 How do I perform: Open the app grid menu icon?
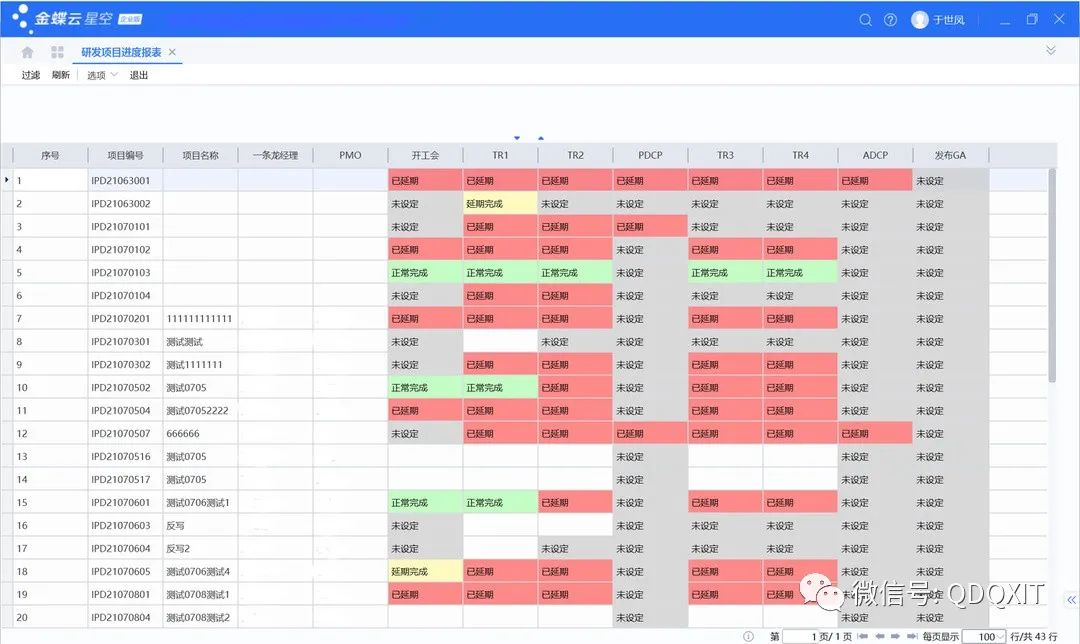(57, 52)
